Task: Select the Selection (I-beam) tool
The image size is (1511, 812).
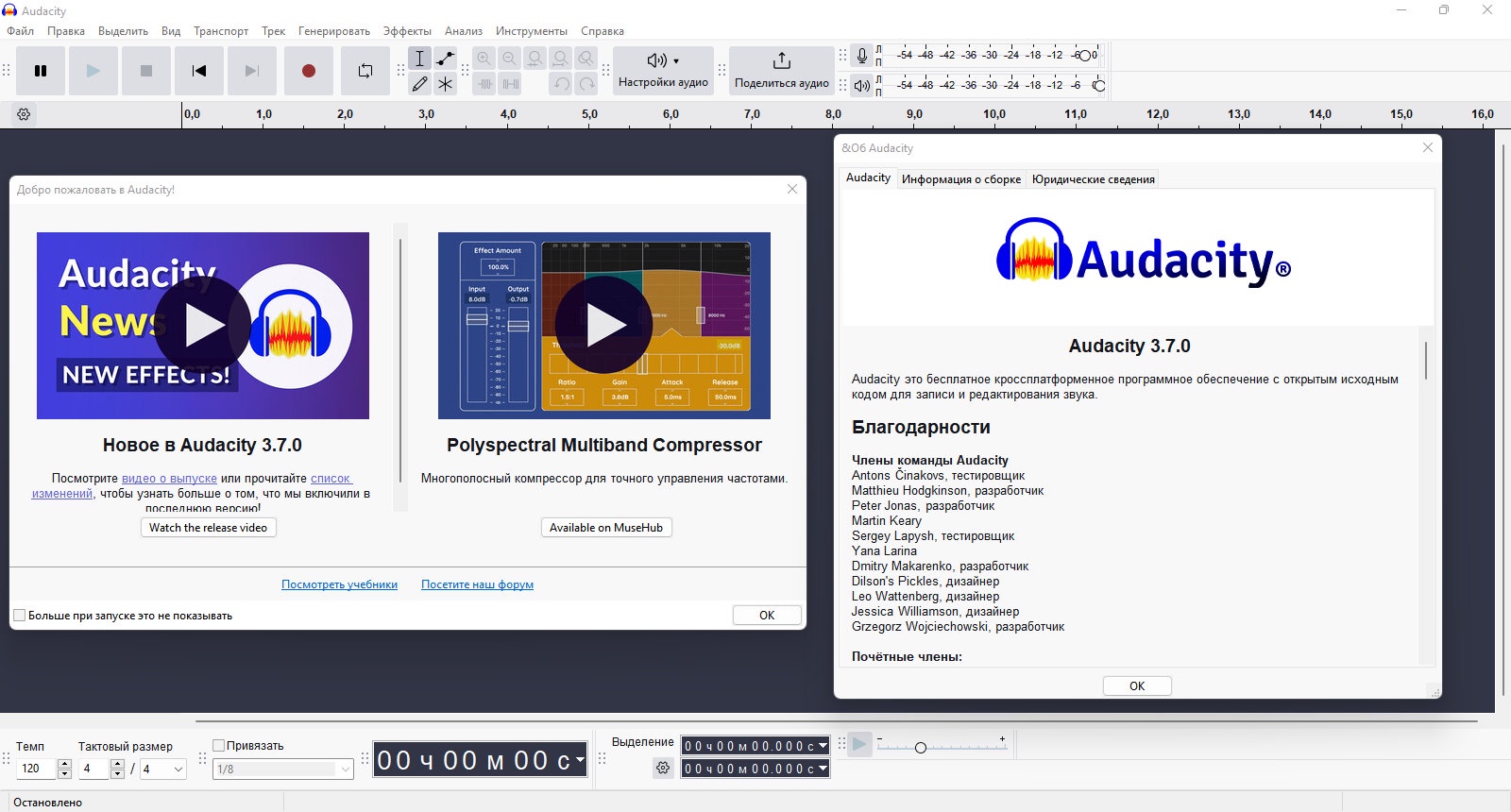Action: pos(420,59)
